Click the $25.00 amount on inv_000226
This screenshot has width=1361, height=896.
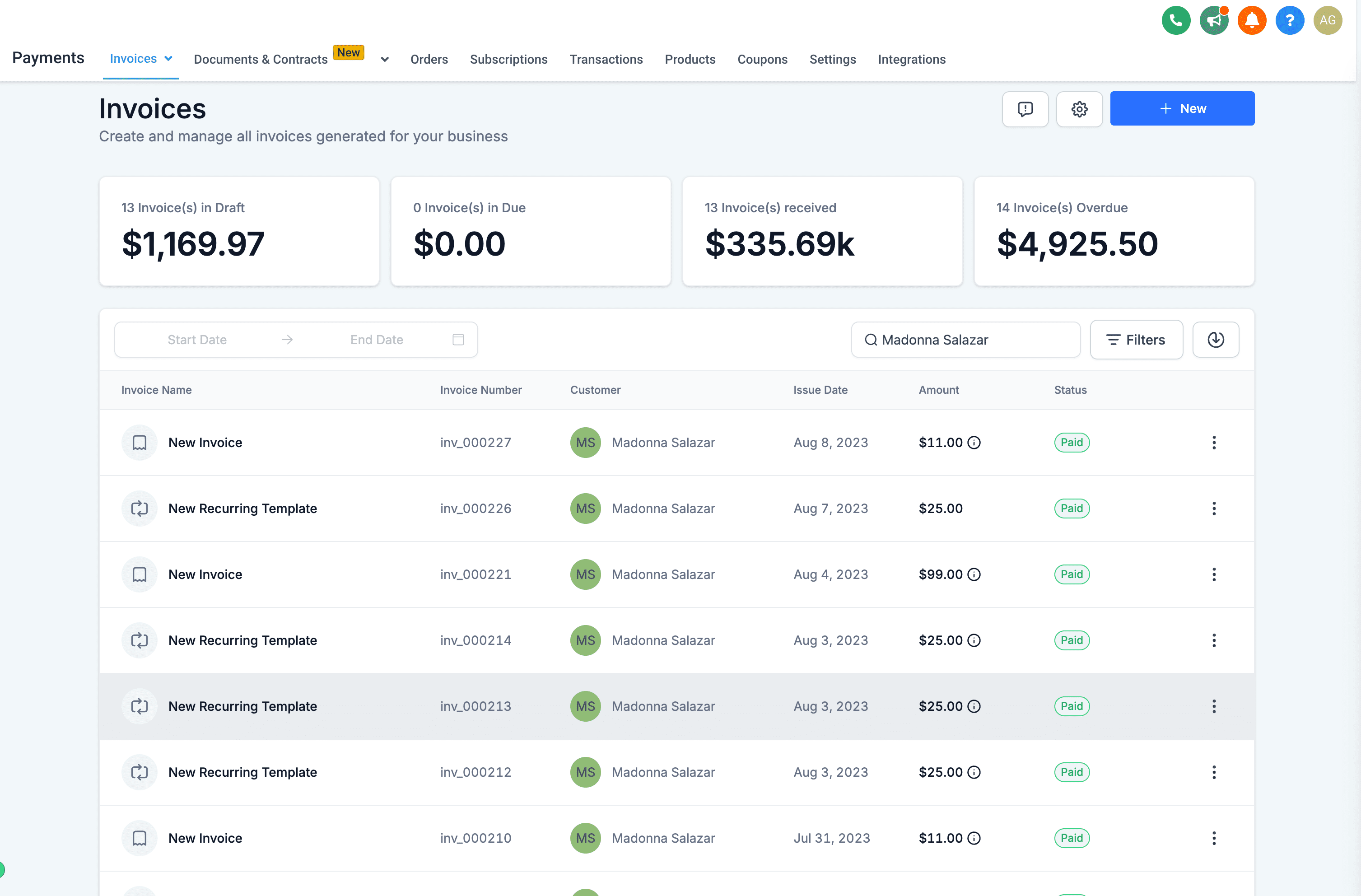pos(941,509)
